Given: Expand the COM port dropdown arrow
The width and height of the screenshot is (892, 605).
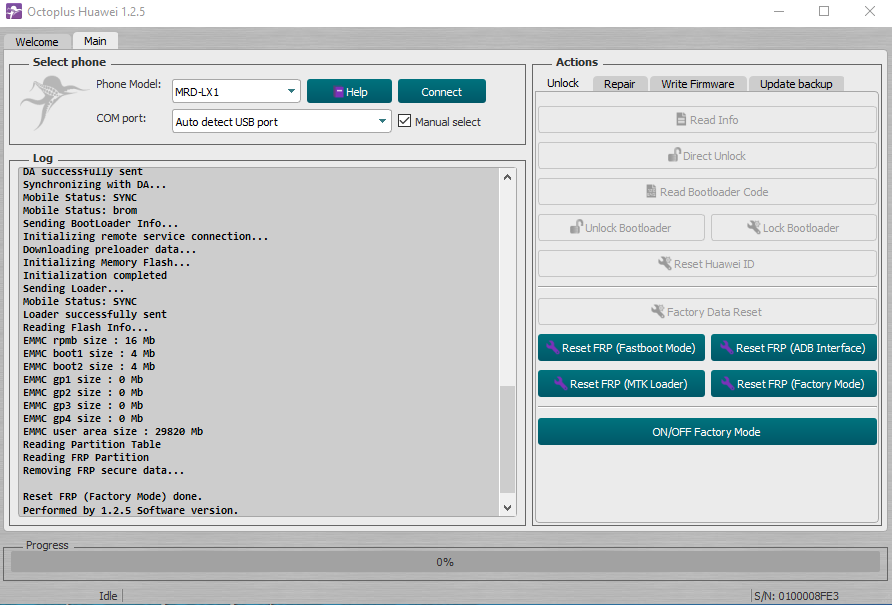Looking at the screenshot, I should [382, 121].
